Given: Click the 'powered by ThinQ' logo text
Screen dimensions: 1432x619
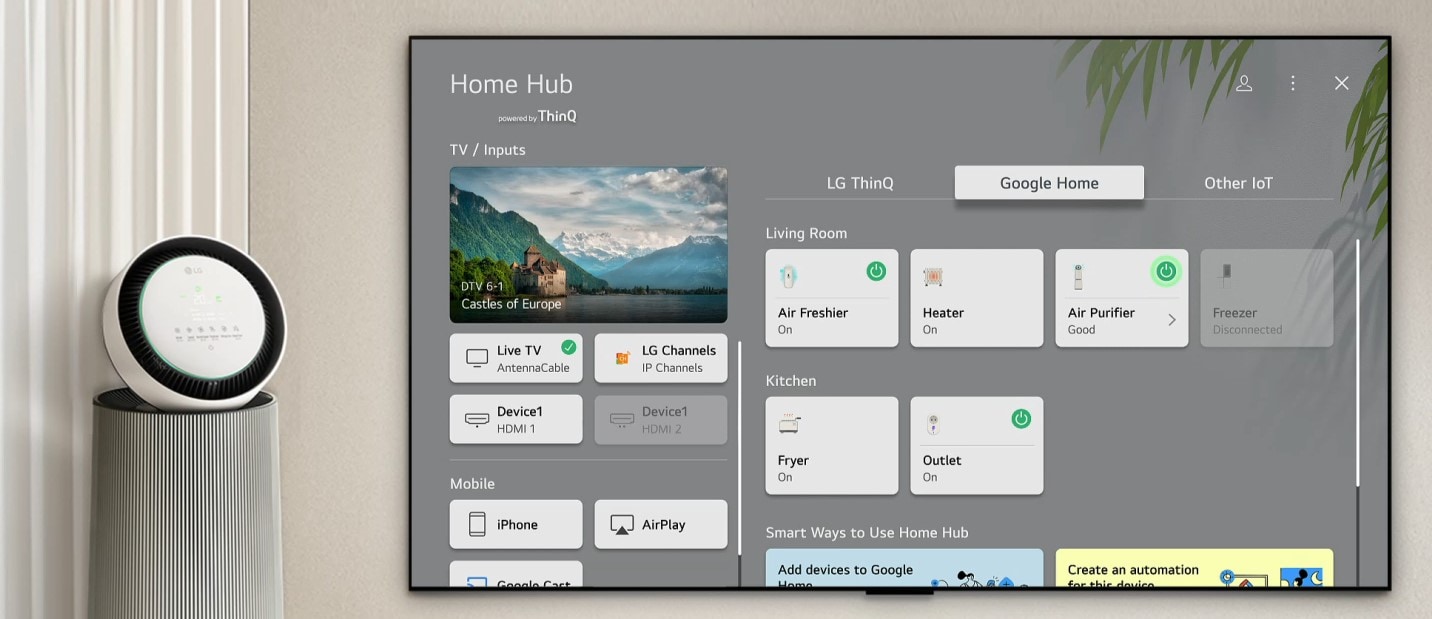Looking at the screenshot, I should tap(537, 116).
